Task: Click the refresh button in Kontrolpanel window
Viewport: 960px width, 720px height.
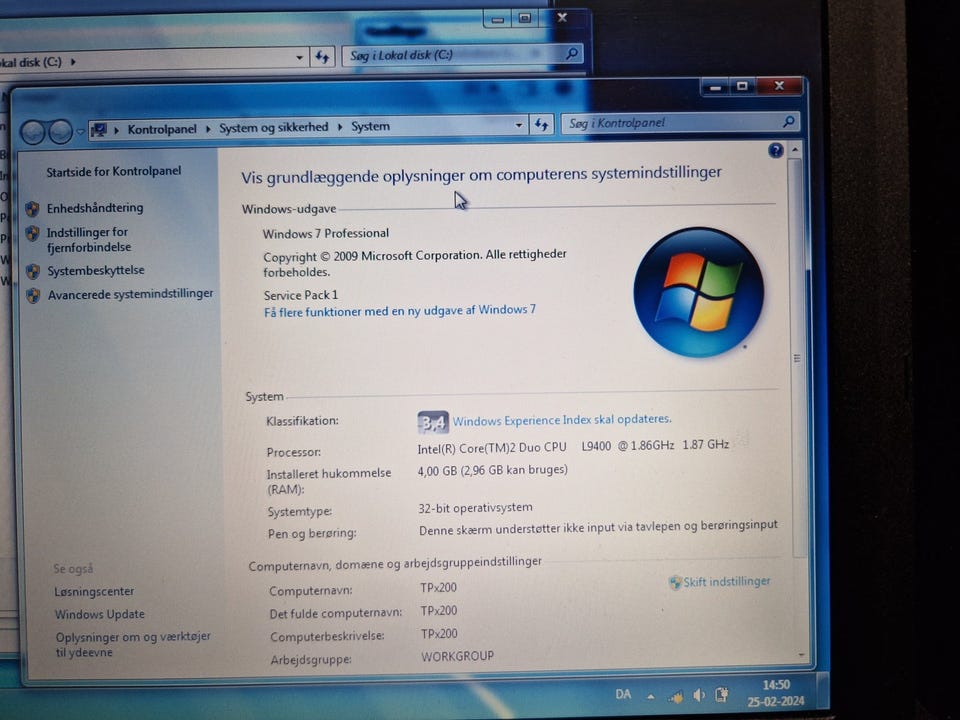Action: coord(541,124)
